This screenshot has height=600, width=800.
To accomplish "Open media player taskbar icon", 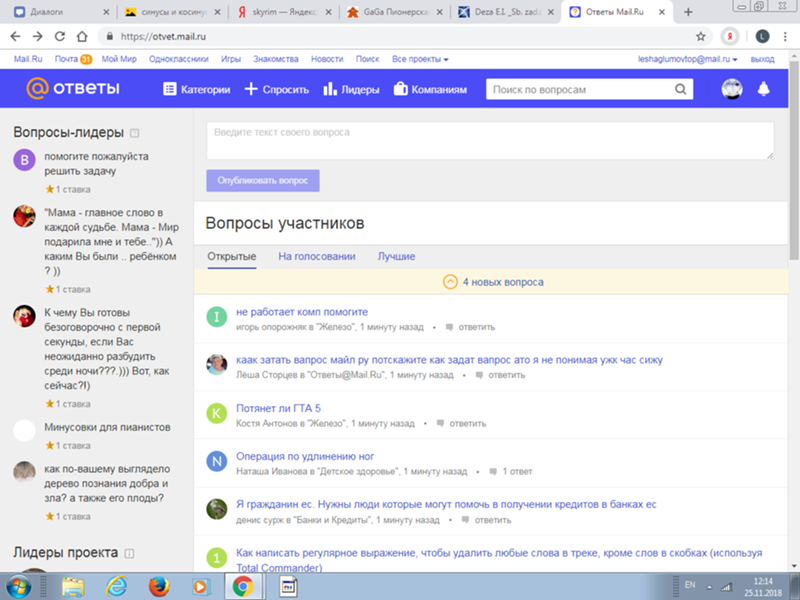I will (201, 587).
